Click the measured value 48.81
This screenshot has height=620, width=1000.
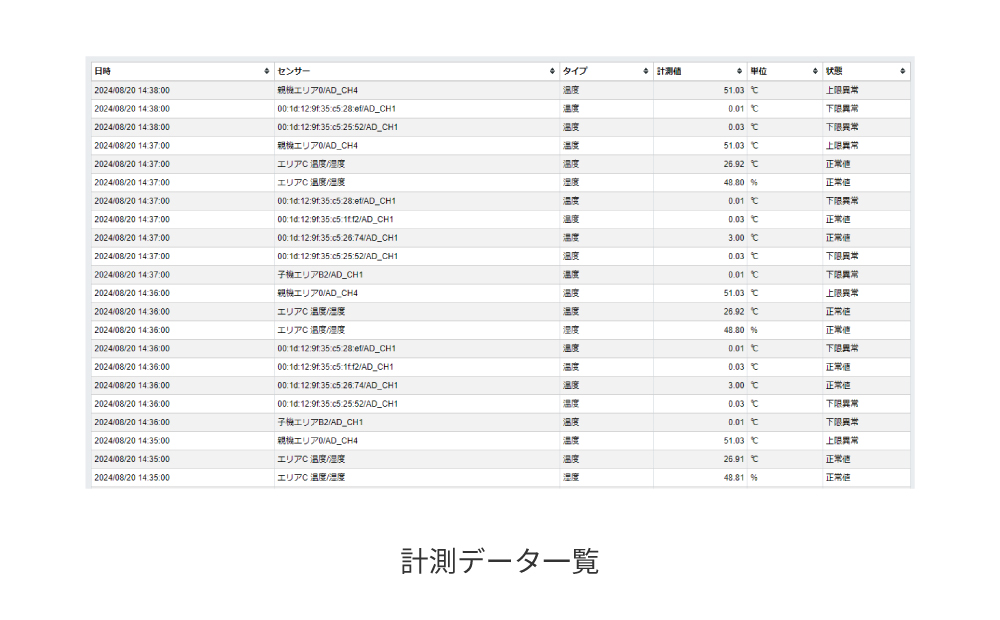pyautogui.click(x=733, y=478)
